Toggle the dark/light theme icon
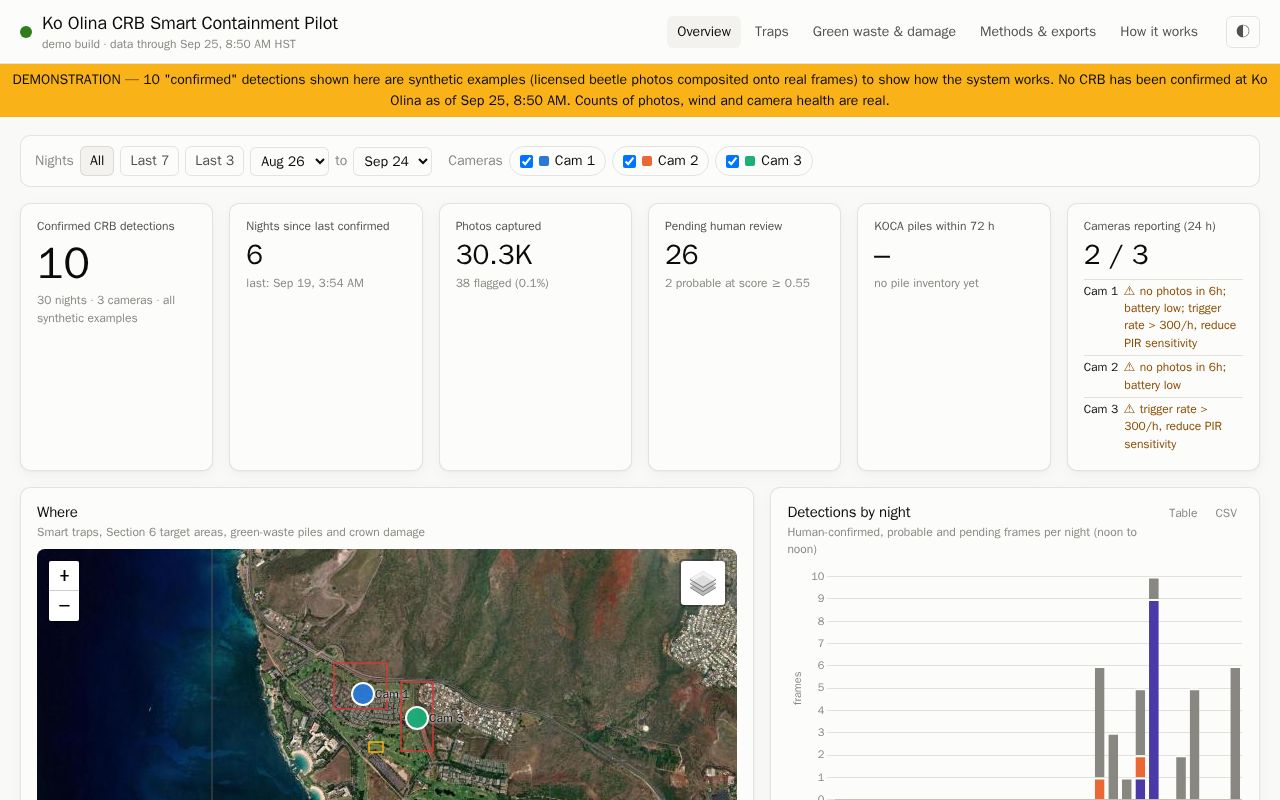Screen dimensions: 1280x800 pyautogui.click(x=1243, y=32)
